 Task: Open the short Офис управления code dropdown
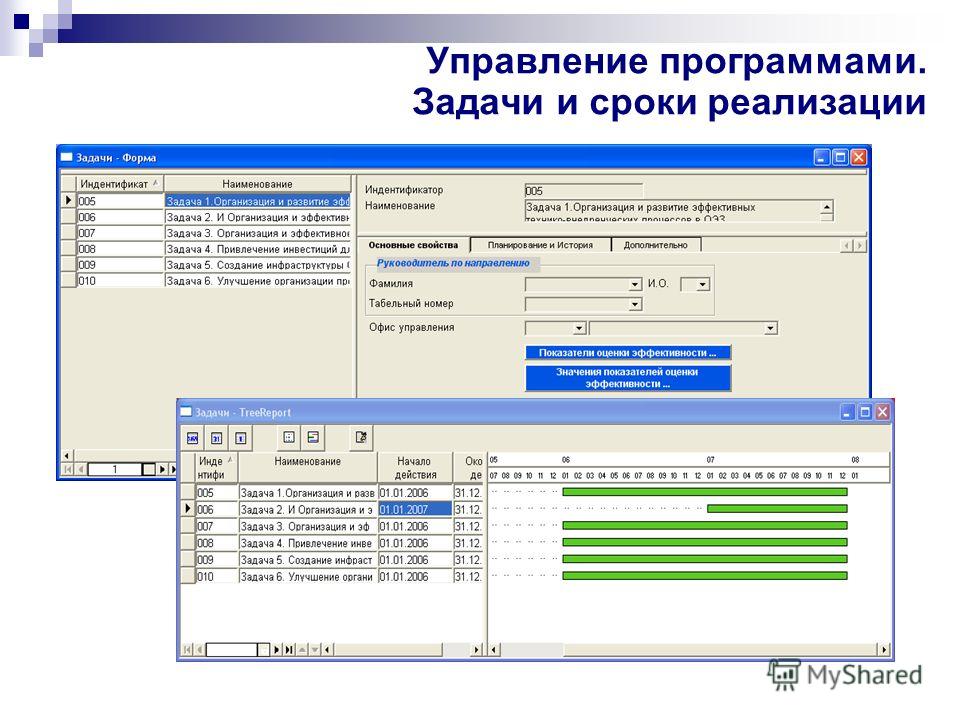[x=579, y=329]
